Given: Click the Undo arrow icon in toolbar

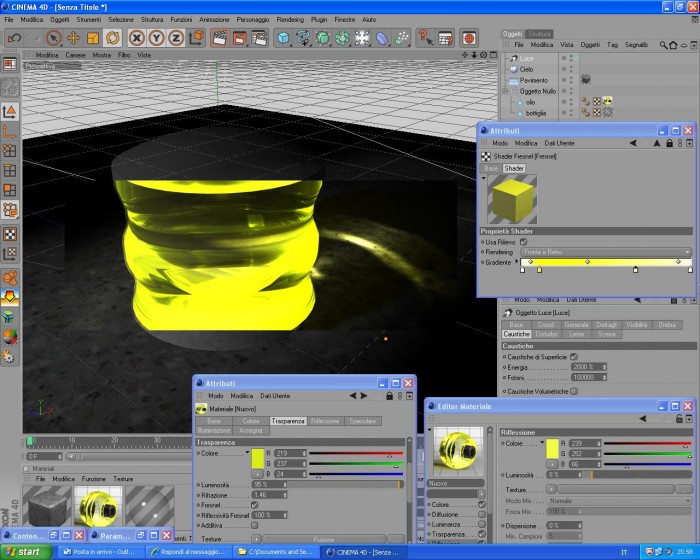Looking at the screenshot, I should [14, 38].
